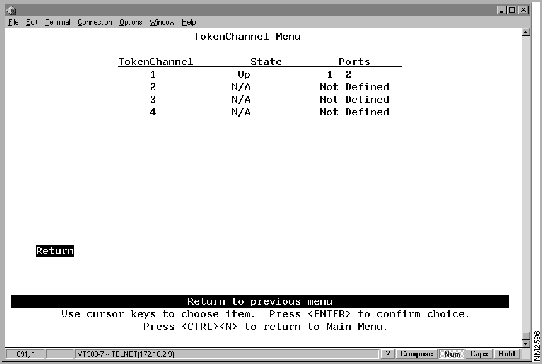
Task: Click the scrollbar down arrow
Action: point(526,343)
